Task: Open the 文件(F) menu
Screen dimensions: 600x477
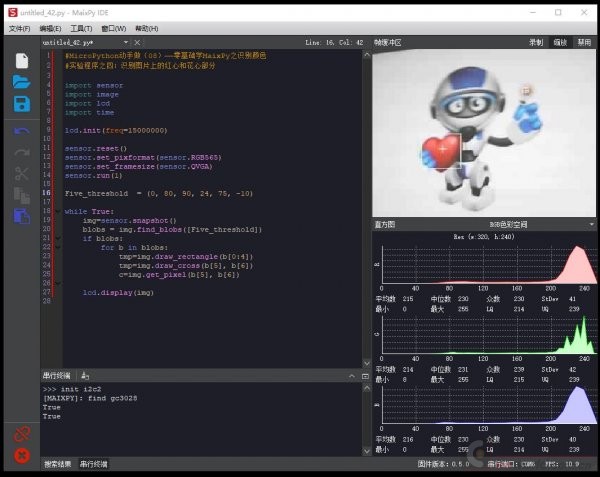Action: 19,29
